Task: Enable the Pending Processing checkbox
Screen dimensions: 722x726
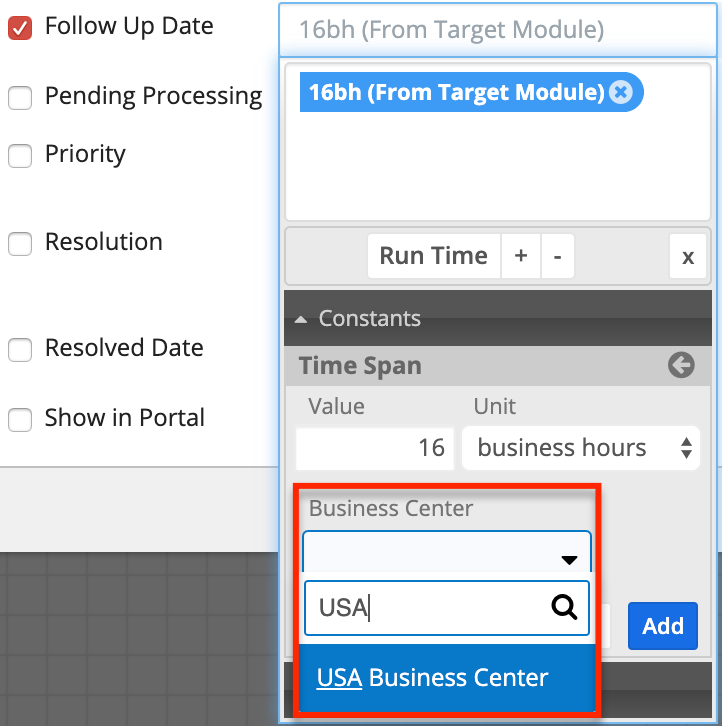Action: [20, 98]
